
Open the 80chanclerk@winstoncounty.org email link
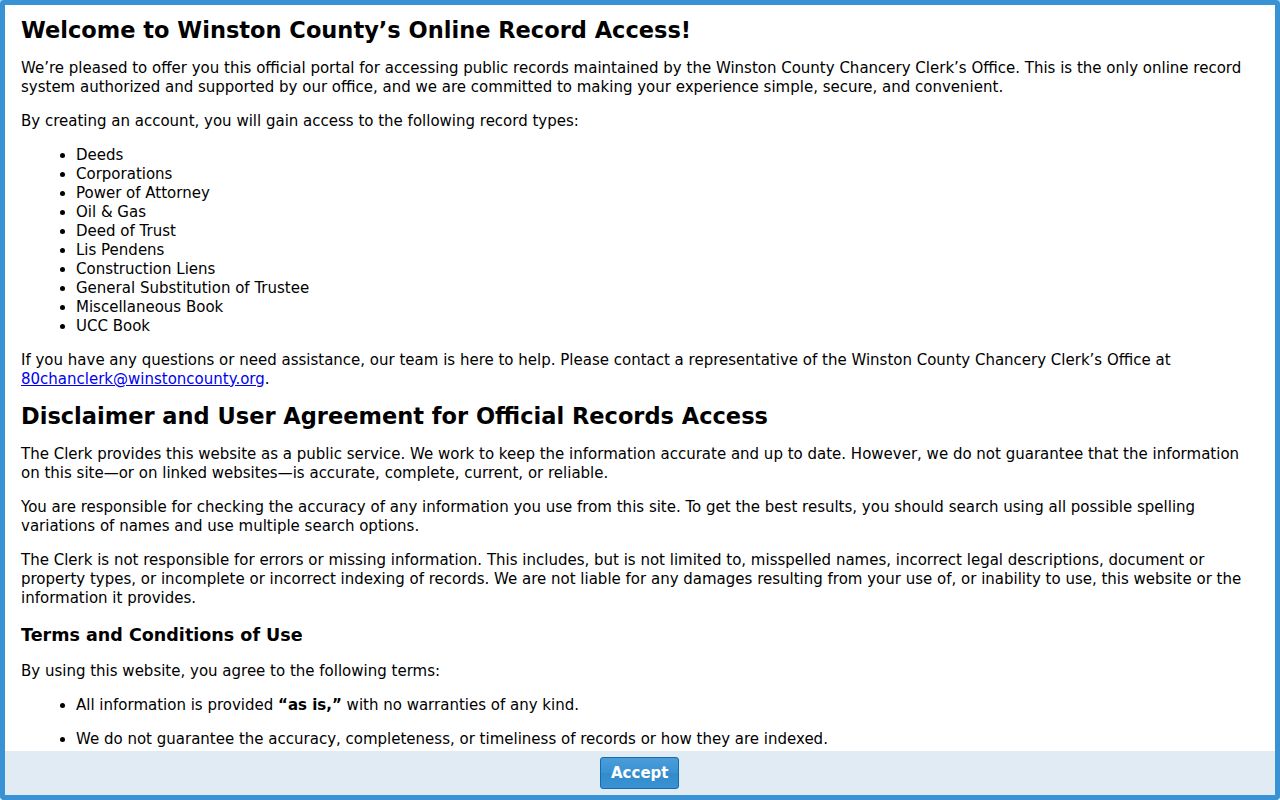pos(143,378)
